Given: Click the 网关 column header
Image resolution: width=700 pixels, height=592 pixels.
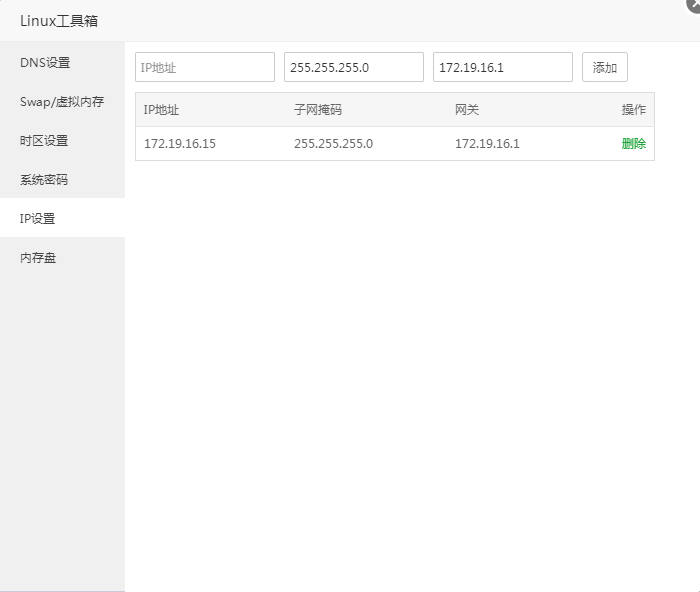Looking at the screenshot, I should coord(467,110).
